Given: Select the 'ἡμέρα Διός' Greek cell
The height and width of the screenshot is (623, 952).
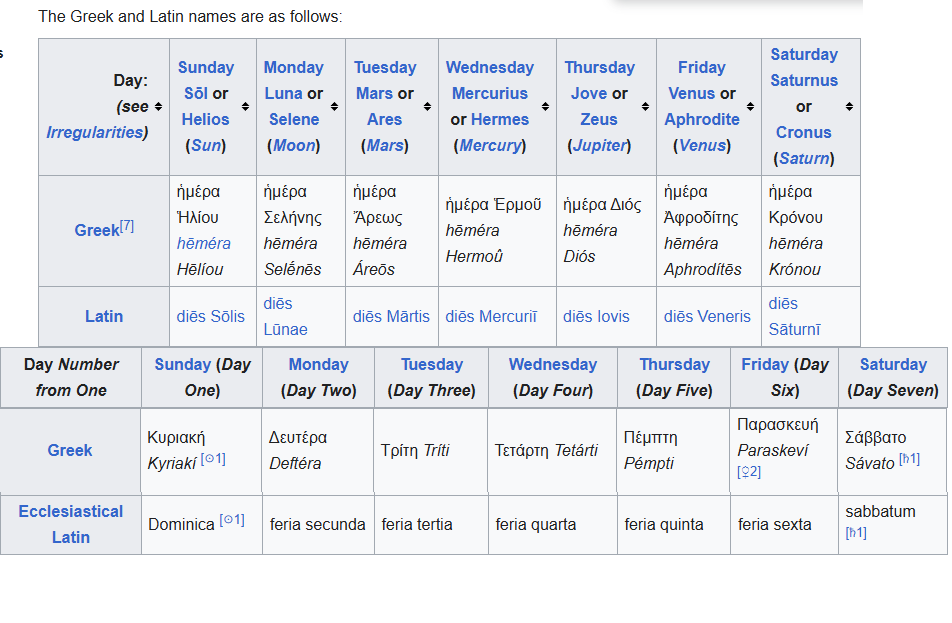Looking at the screenshot, I should coord(607,231).
